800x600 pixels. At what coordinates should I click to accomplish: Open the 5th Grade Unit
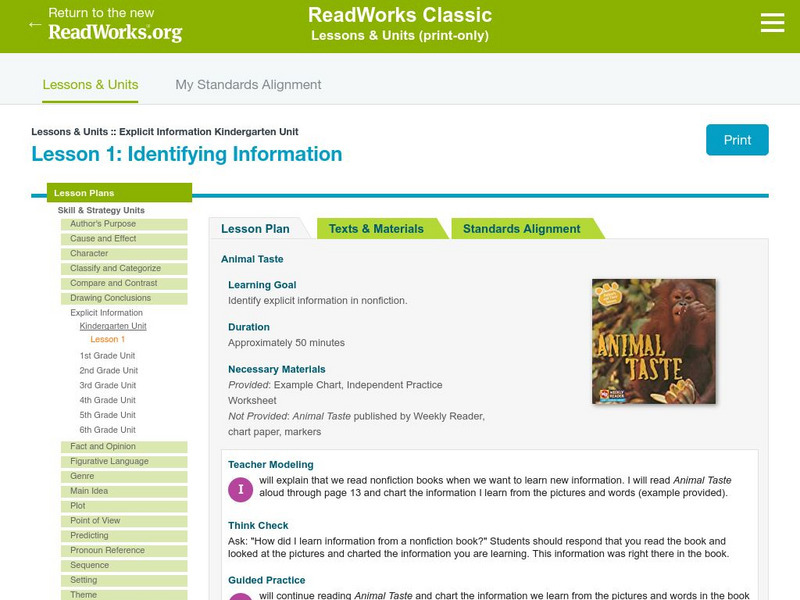[108, 415]
